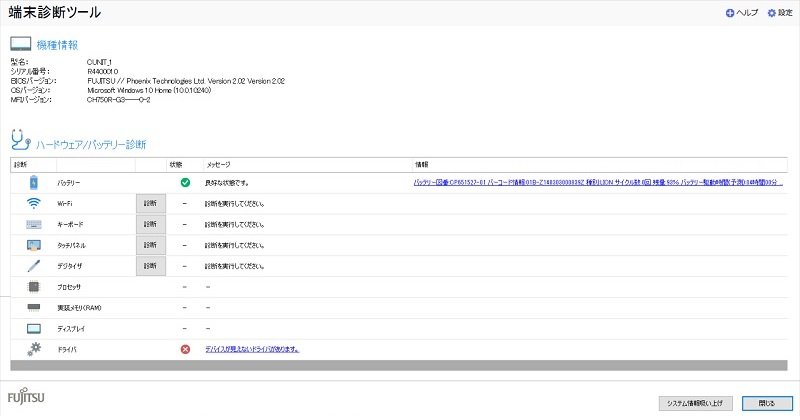Click the 診断 column header
The height and width of the screenshot is (420, 800).
pos(21,165)
